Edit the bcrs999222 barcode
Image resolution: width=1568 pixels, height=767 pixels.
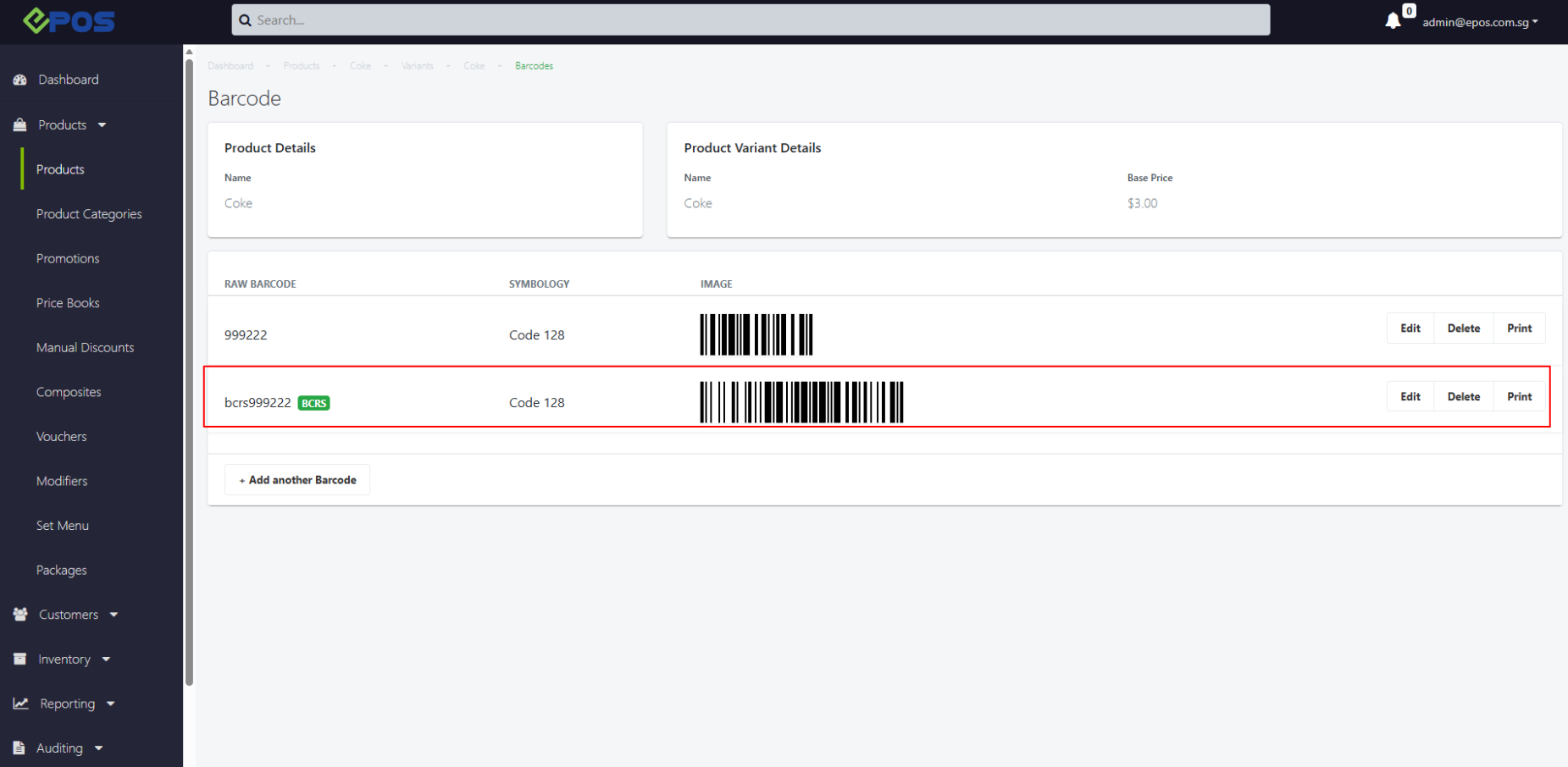point(1410,396)
